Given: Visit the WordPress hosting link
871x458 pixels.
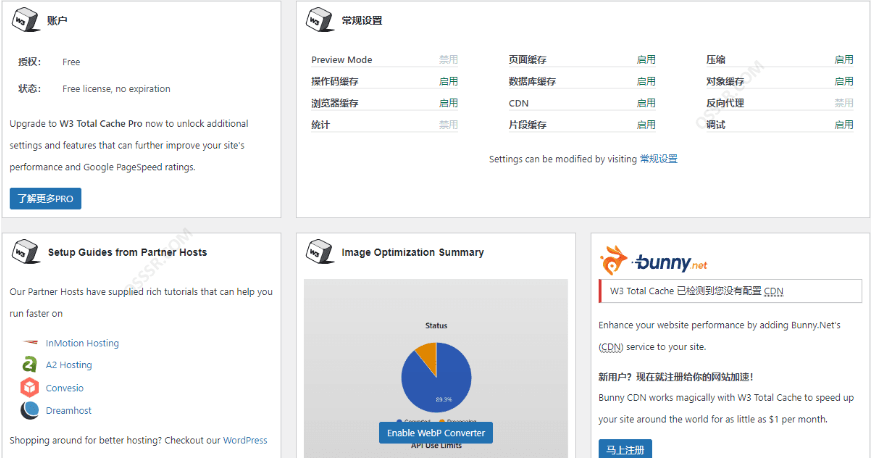Looking at the screenshot, I should point(245,440).
